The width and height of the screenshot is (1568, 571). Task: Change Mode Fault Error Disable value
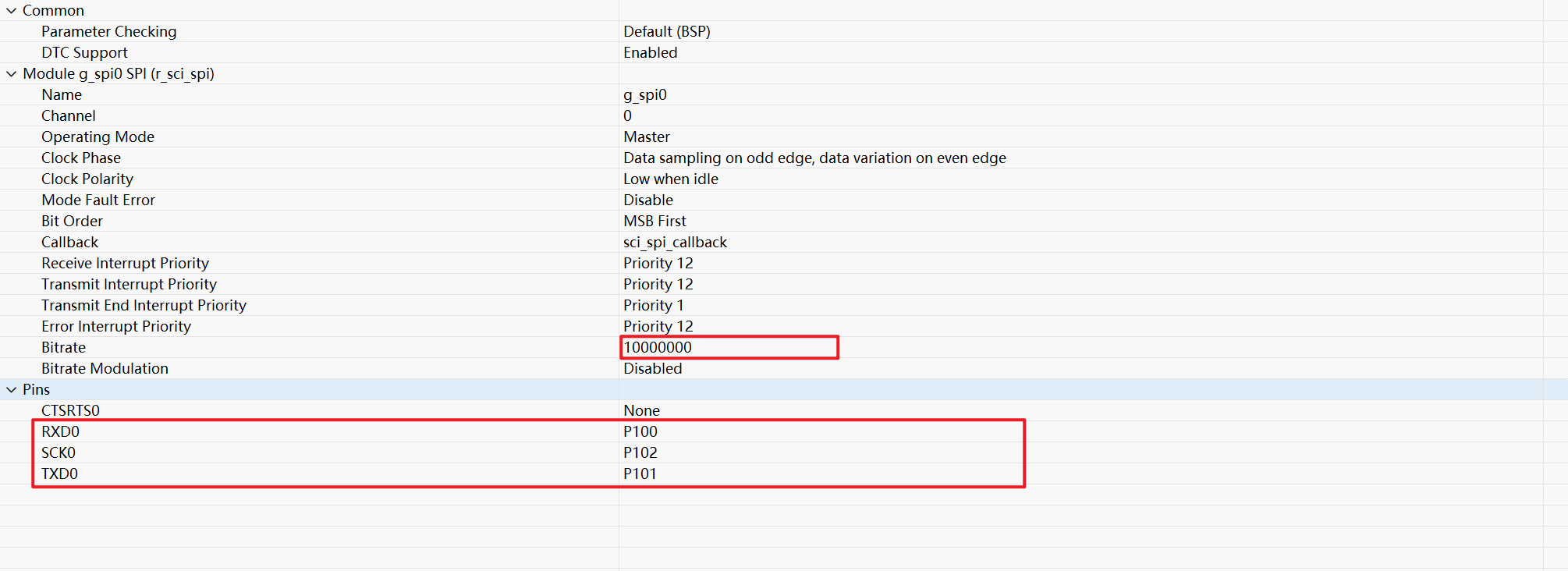(648, 200)
